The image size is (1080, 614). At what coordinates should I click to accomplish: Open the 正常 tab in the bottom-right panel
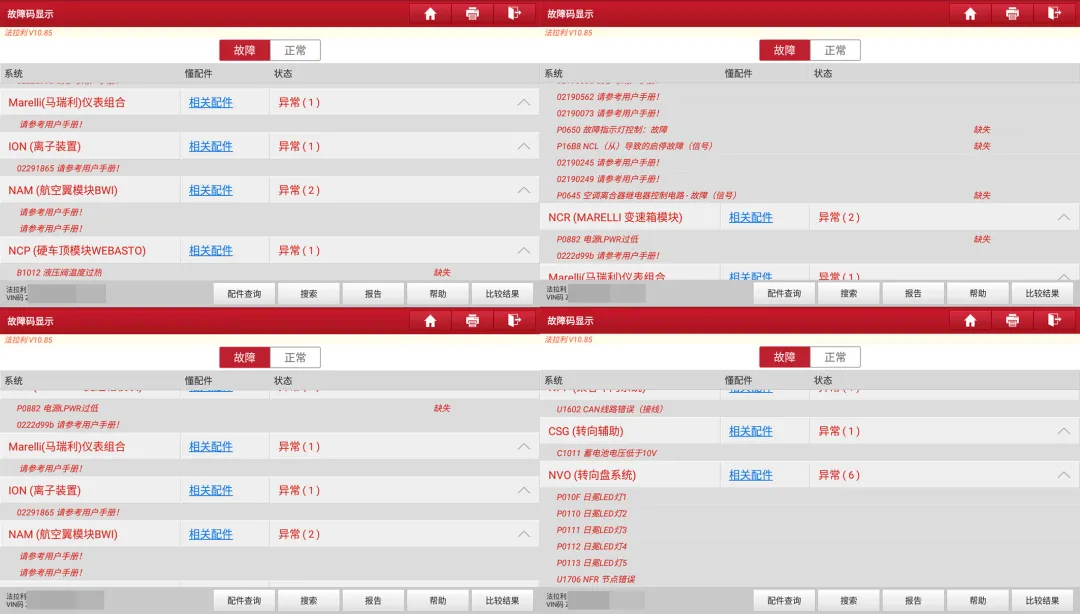(x=835, y=358)
